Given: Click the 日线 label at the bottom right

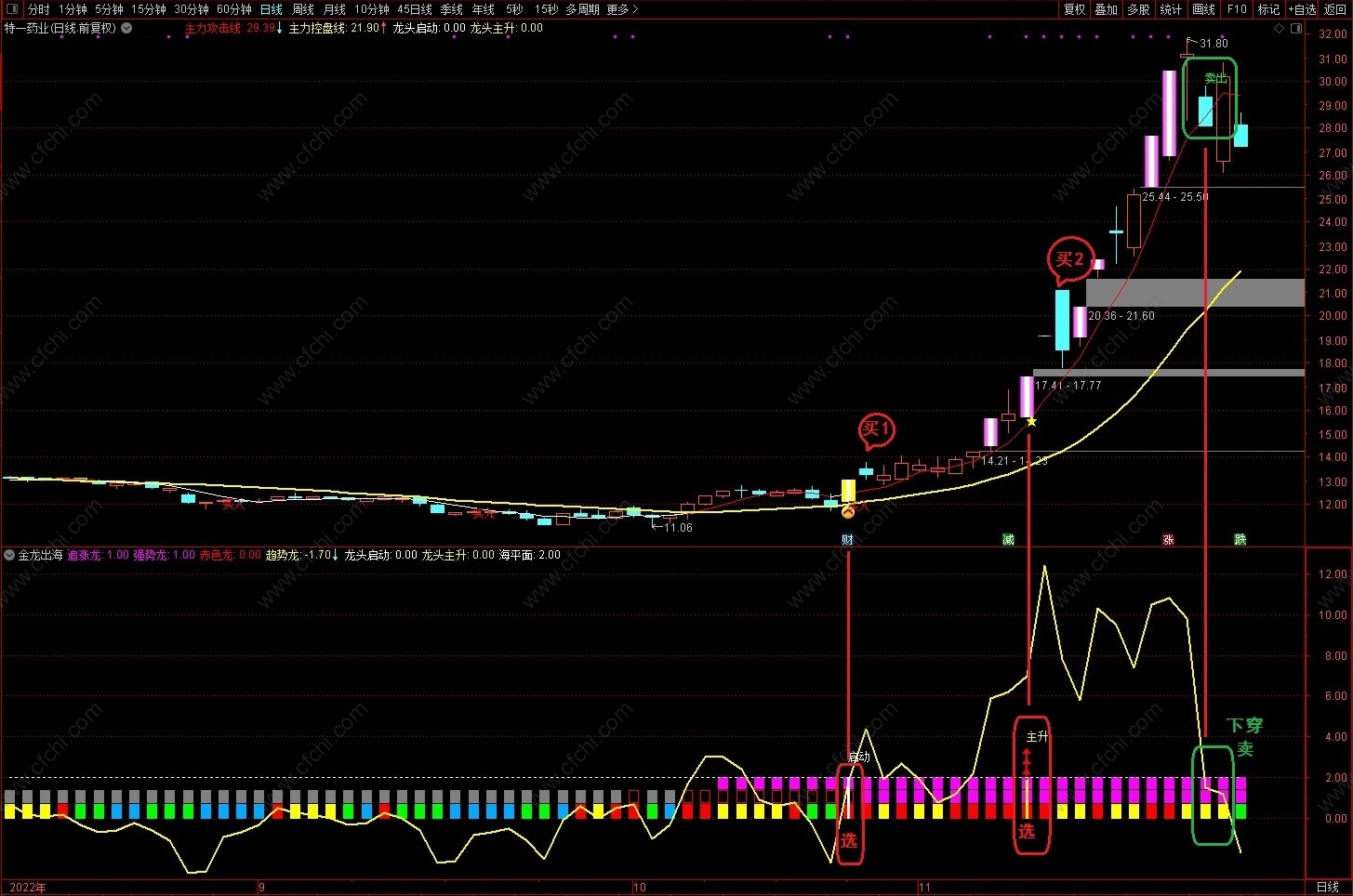Looking at the screenshot, I should (x=1328, y=888).
